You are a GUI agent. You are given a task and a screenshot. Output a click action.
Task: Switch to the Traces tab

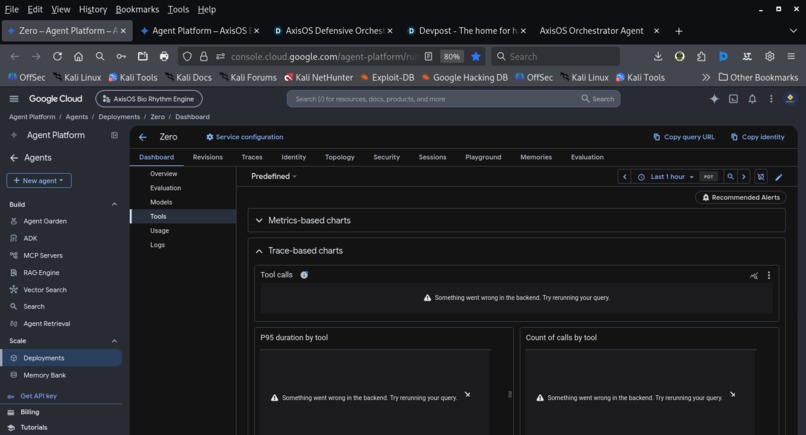point(252,157)
